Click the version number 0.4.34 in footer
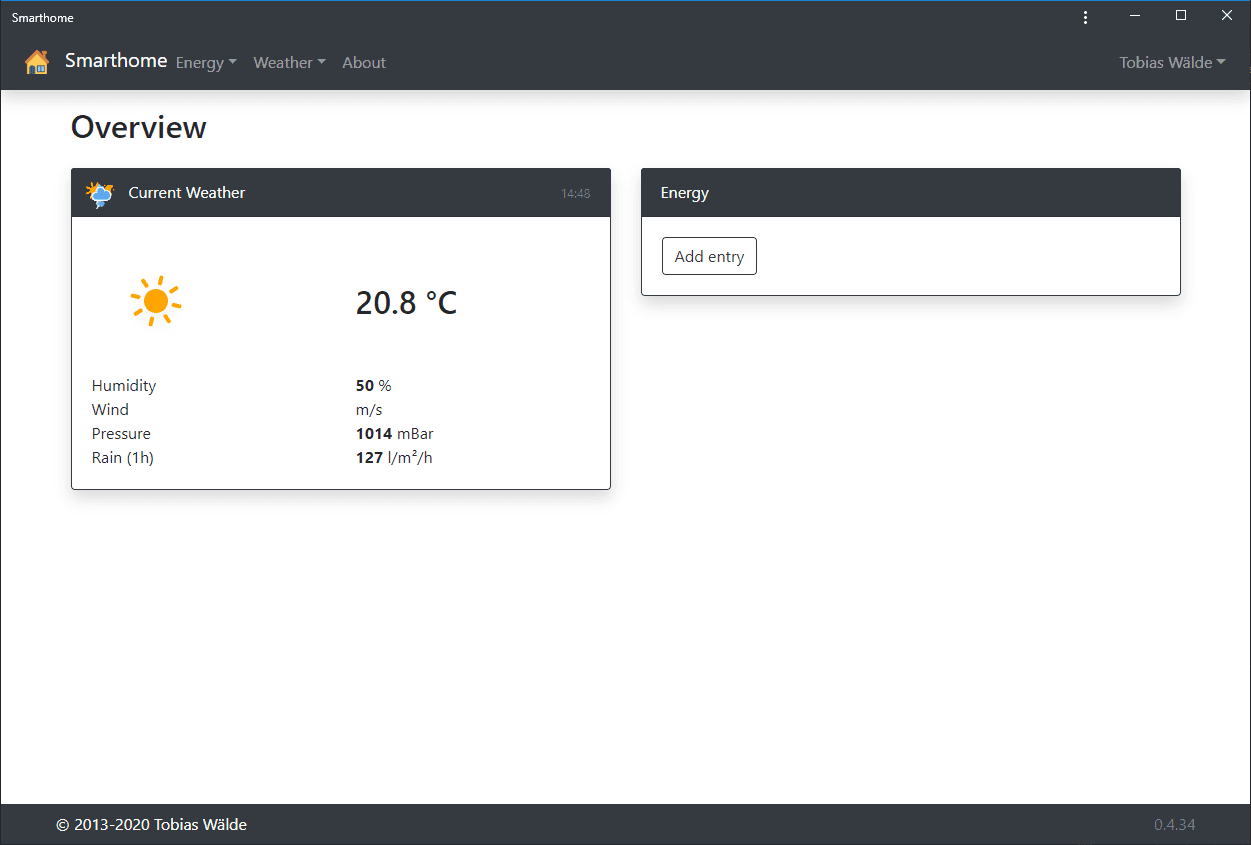 tap(1174, 825)
